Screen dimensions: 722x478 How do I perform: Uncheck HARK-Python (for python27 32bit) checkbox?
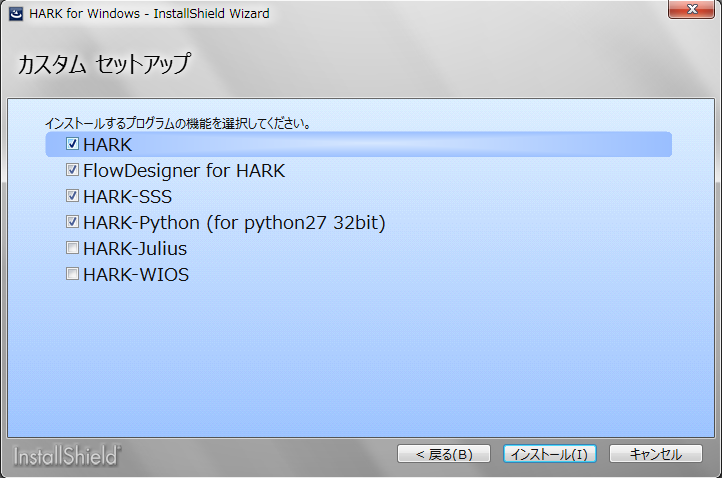point(72,222)
